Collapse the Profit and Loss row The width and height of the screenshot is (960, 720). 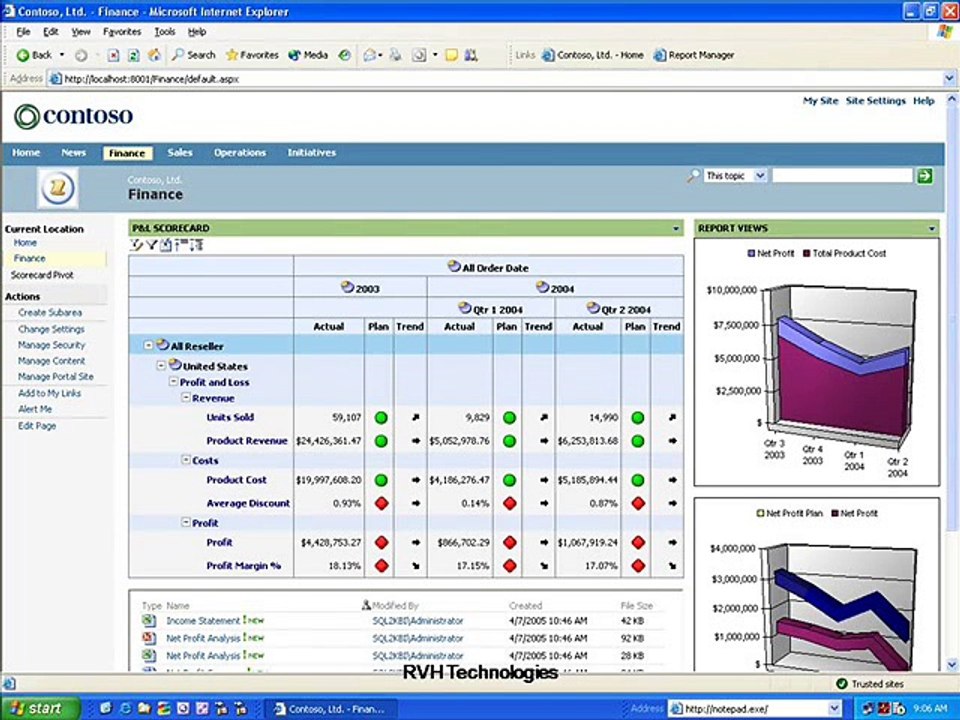(173, 381)
